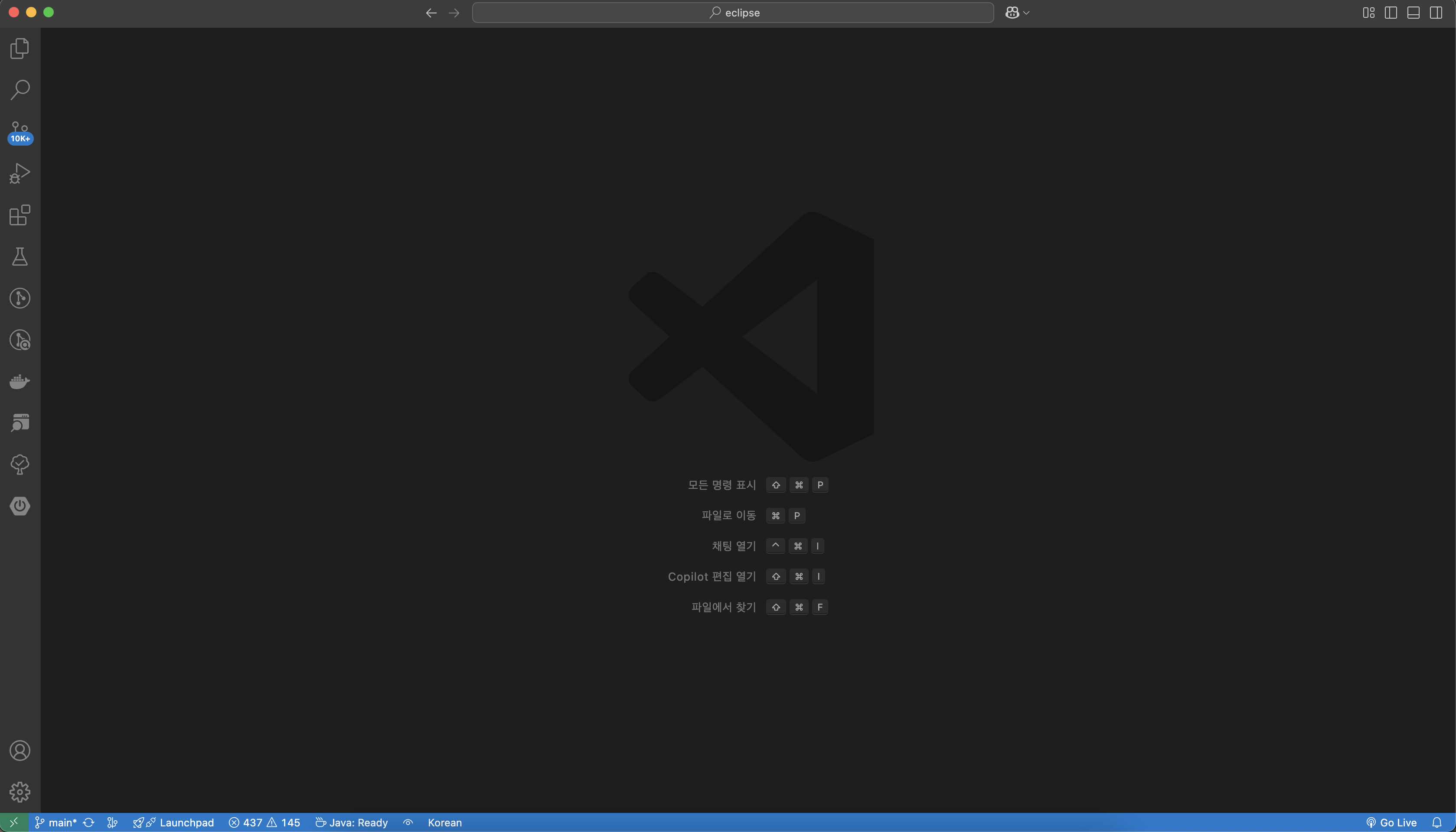Image resolution: width=1456 pixels, height=832 pixels.
Task: Toggle the primary side bar
Action: pos(1391,13)
